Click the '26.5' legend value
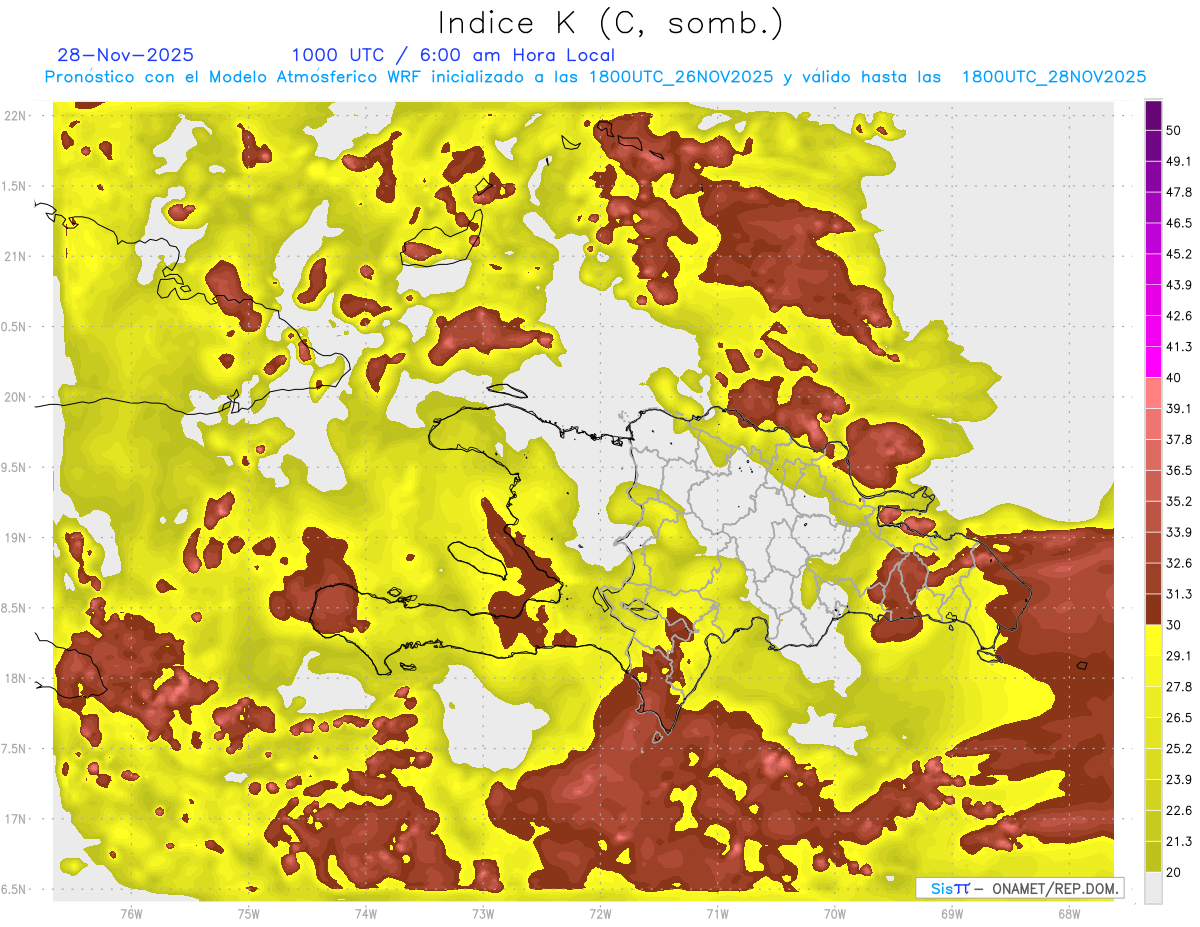The height and width of the screenshot is (927, 1200). pos(1179,718)
